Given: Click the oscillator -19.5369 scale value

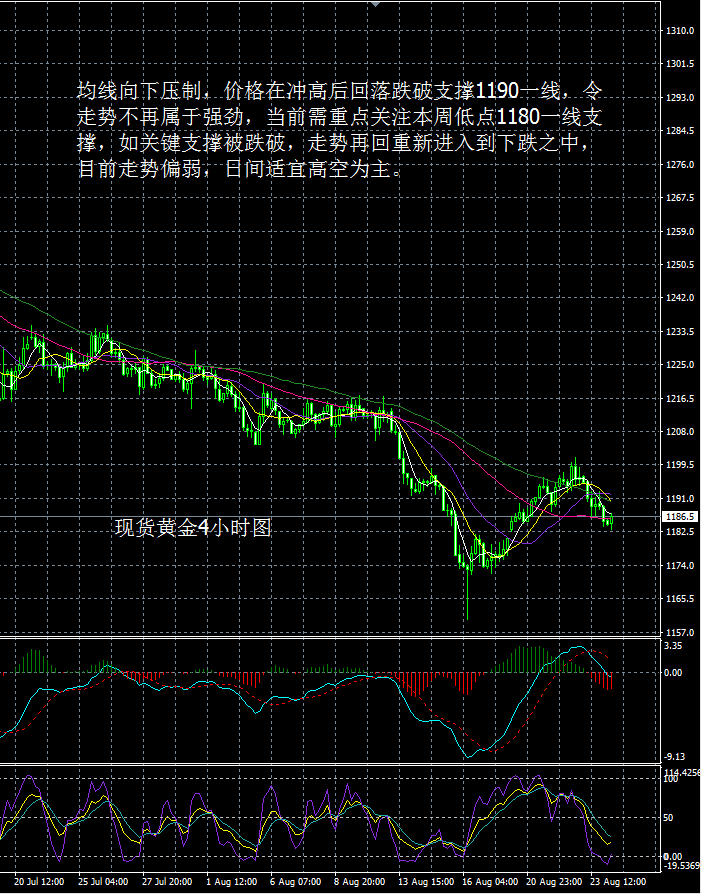Looking at the screenshot, I should pyautogui.click(x=682, y=865).
